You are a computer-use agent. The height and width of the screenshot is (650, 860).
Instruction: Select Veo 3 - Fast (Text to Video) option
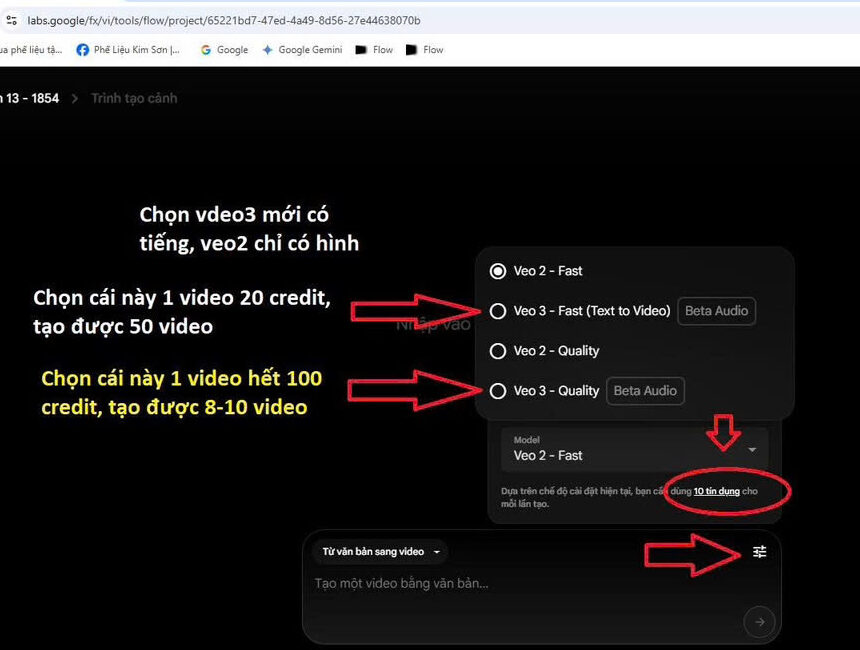pos(498,311)
